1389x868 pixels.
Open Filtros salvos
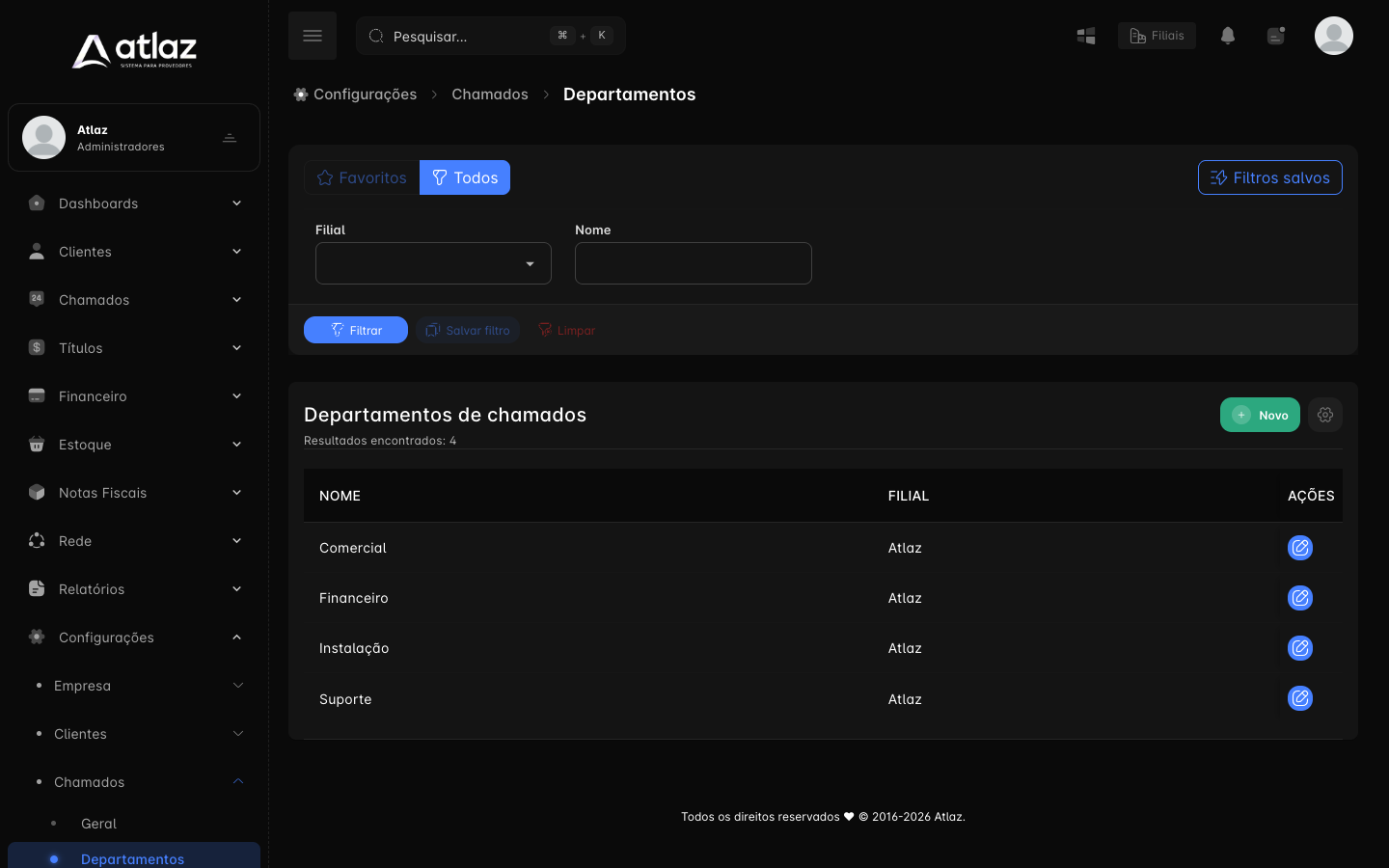[x=1270, y=177]
